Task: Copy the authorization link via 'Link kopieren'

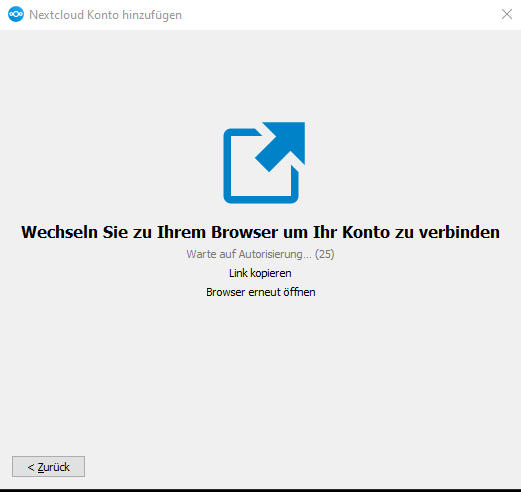Action: click(x=260, y=273)
